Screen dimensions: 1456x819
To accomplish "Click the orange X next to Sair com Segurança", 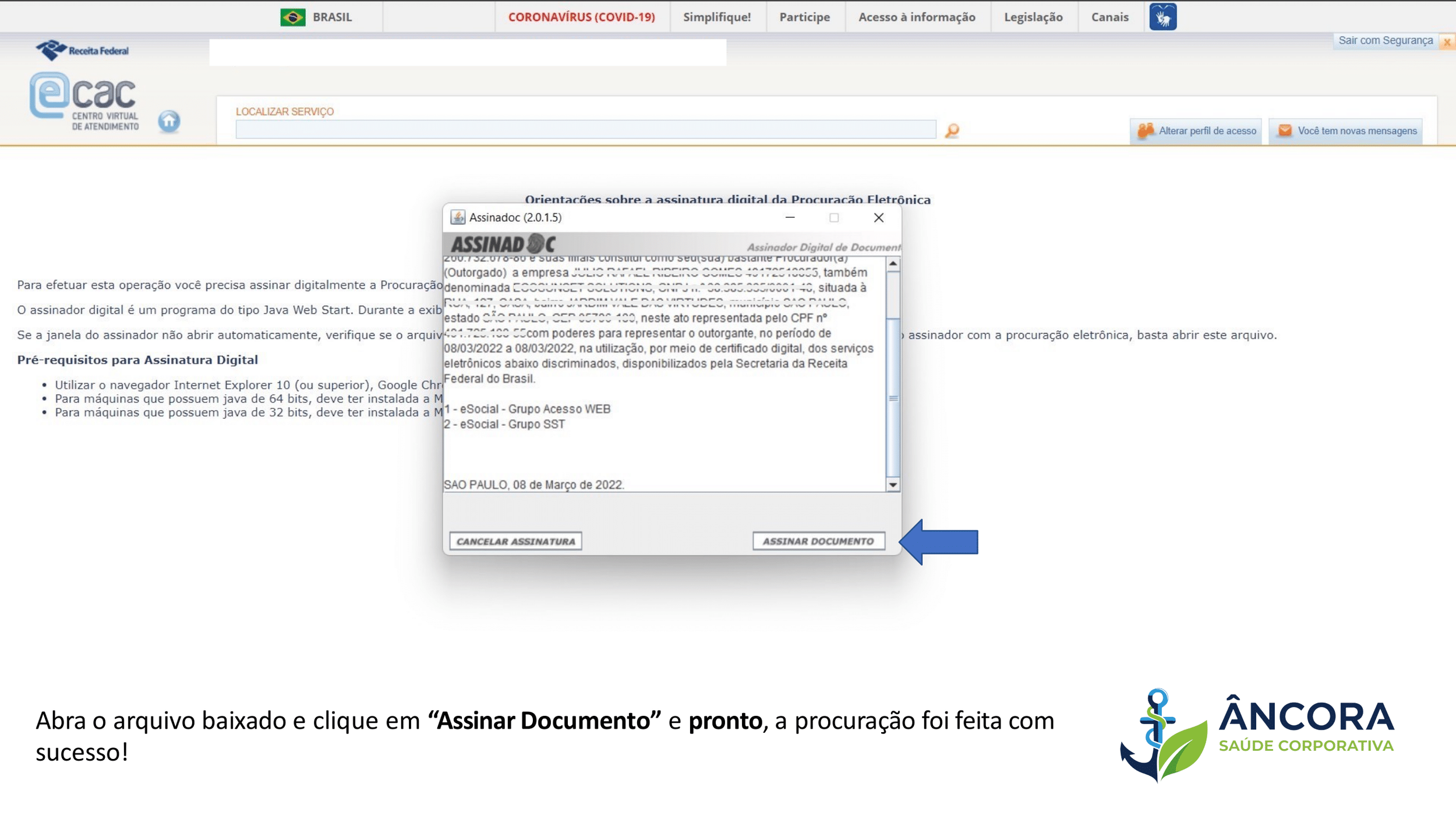I will 1447,42.
